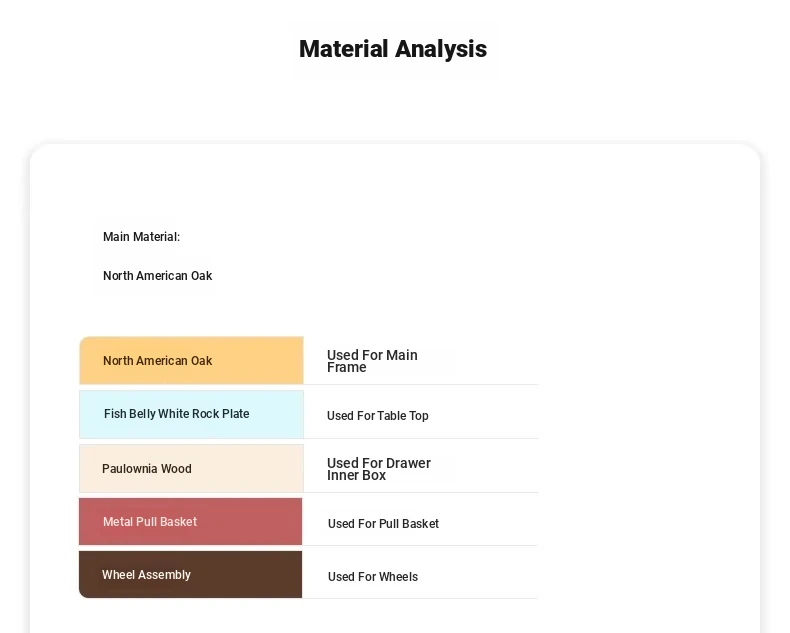790x633 pixels.
Task: Click the Used For Pull Basket description
Action: point(383,524)
